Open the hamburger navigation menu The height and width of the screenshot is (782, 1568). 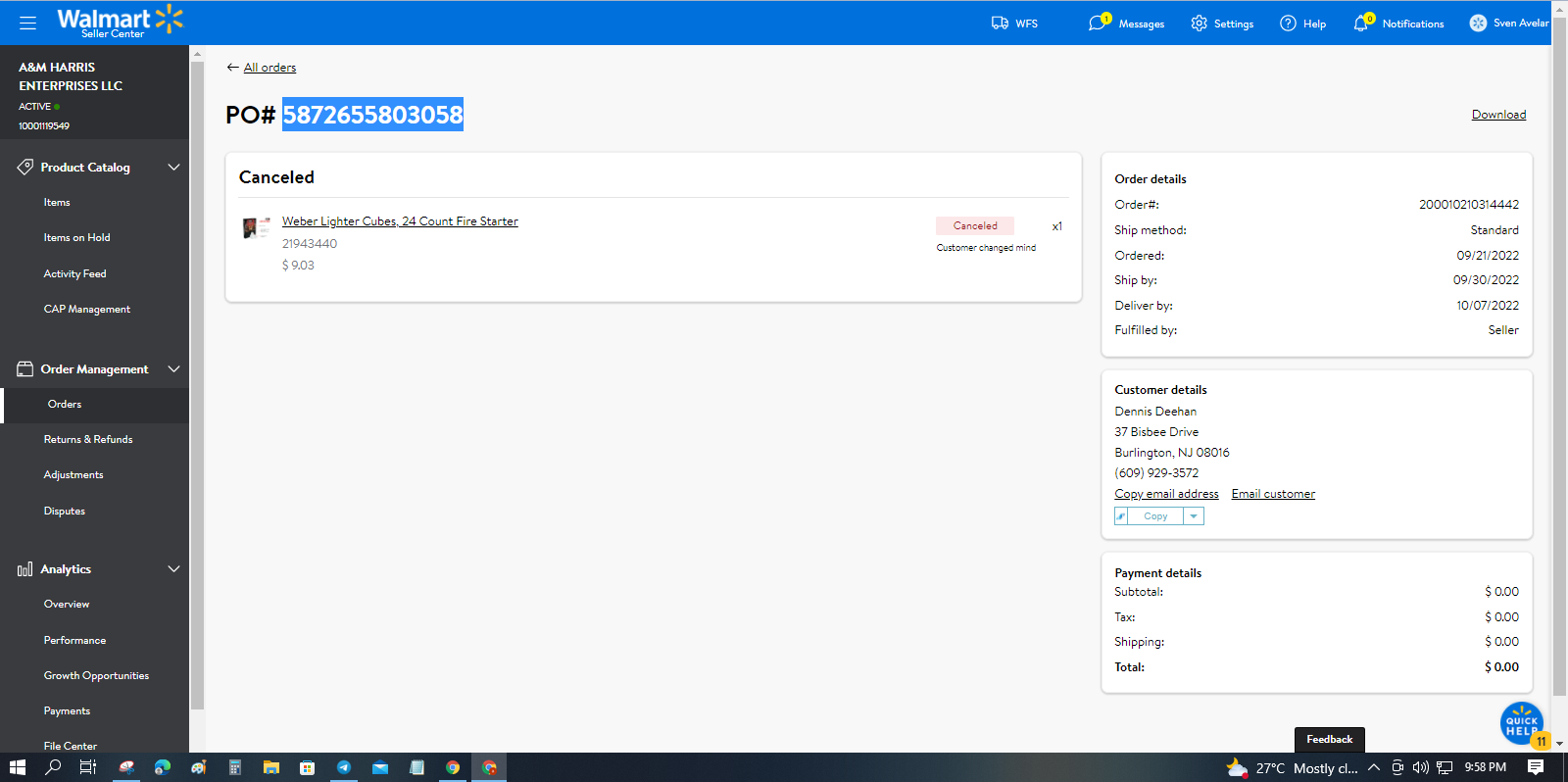tap(27, 23)
